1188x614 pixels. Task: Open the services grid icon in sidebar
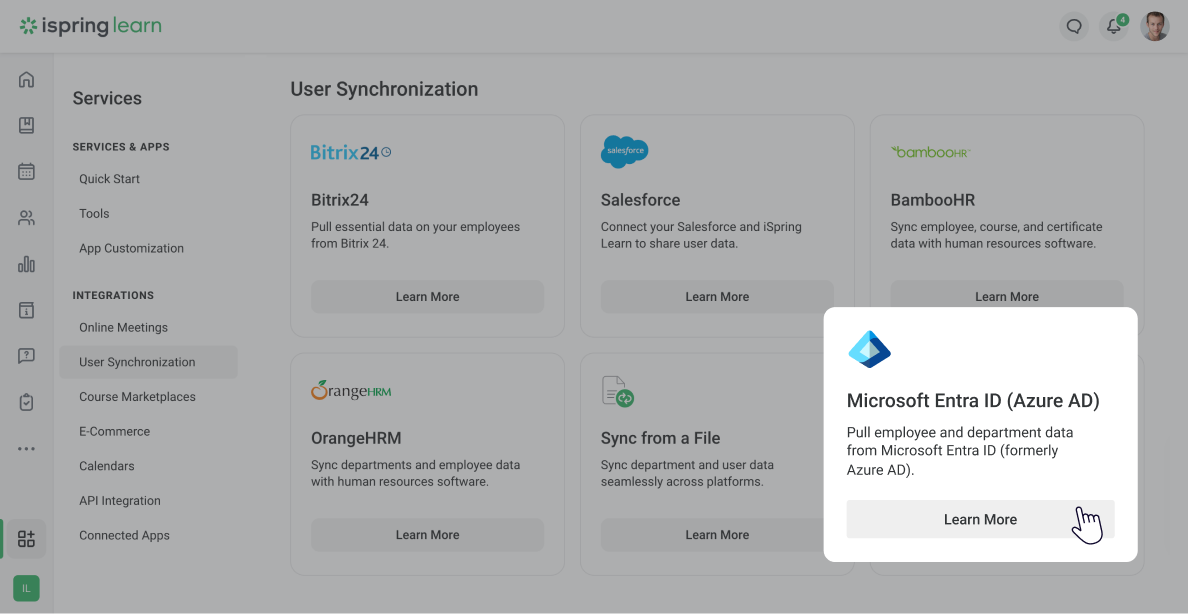point(27,539)
